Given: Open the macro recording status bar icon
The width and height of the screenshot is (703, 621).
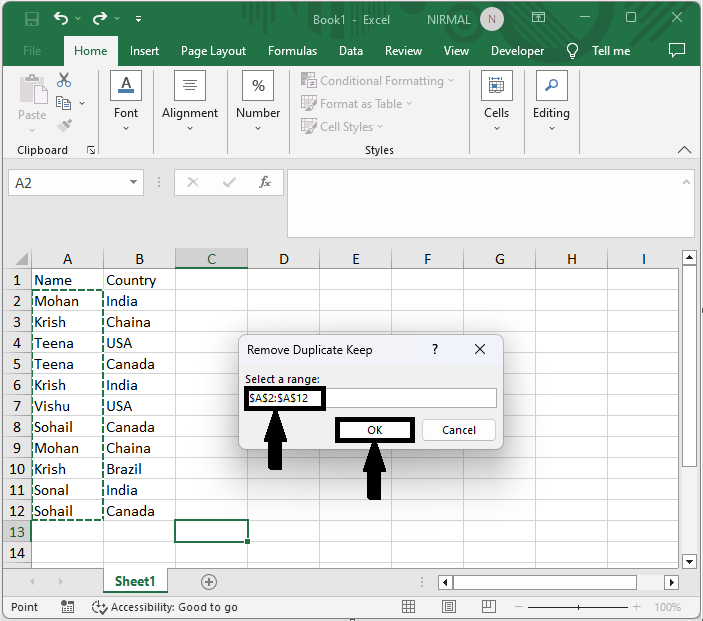Looking at the screenshot, I should tap(67, 607).
